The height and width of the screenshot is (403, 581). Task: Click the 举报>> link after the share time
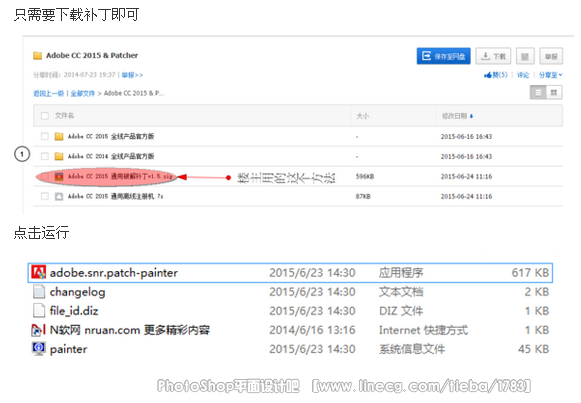pos(132,75)
